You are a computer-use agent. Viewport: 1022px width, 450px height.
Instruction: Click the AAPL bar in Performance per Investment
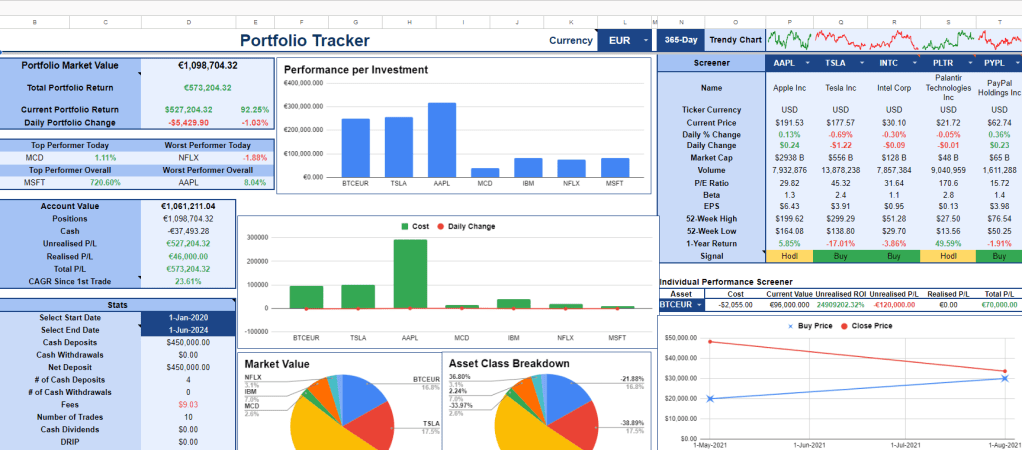point(441,140)
